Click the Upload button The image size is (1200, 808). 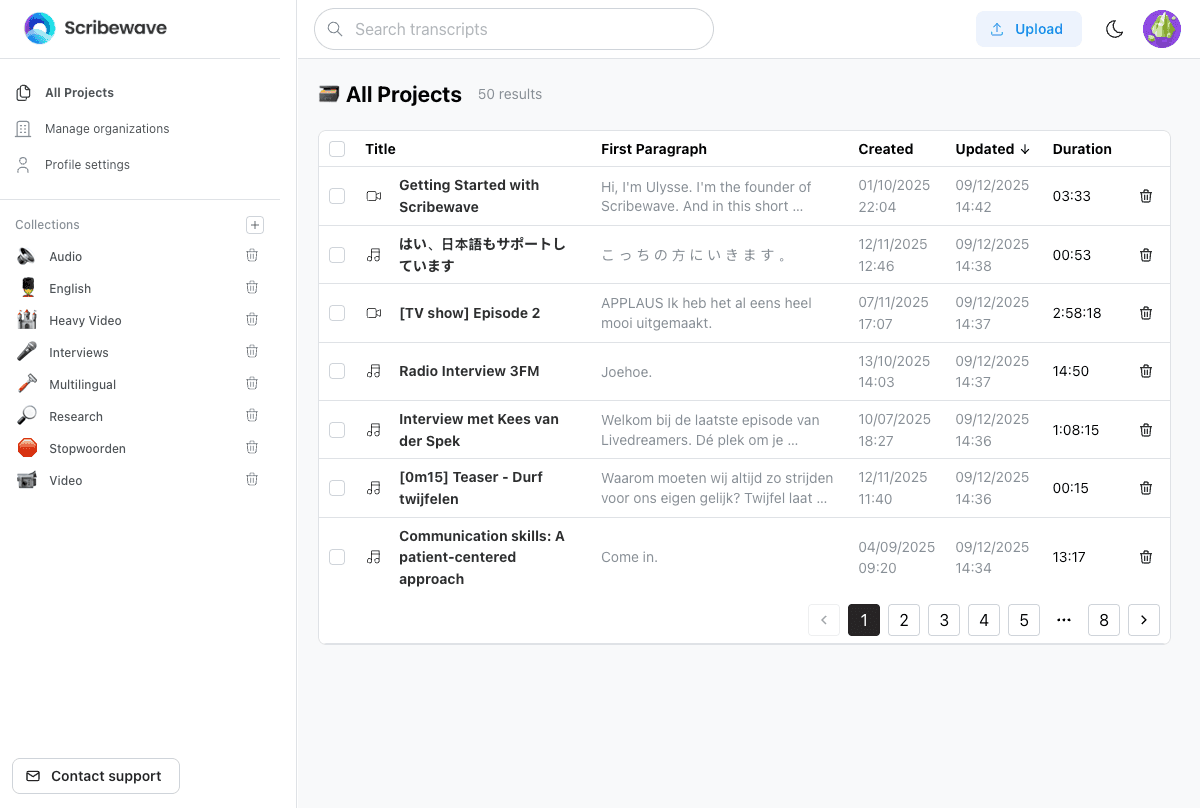pyautogui.click(x=1029, y=29)
